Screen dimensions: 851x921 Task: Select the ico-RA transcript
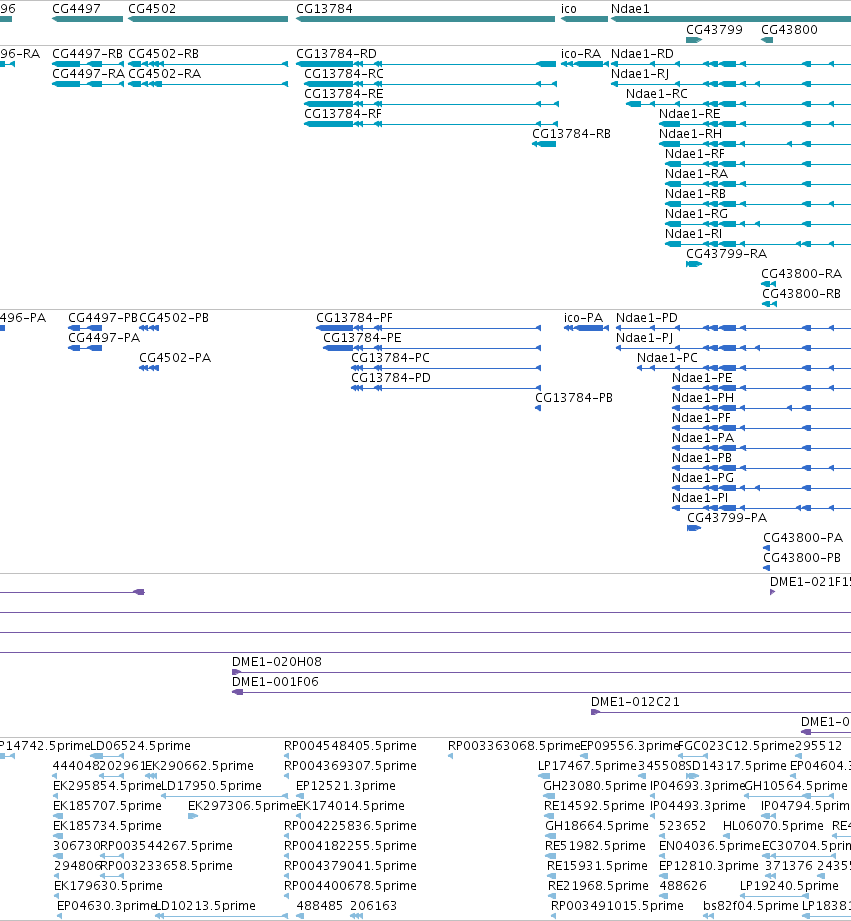coord(584,64)
